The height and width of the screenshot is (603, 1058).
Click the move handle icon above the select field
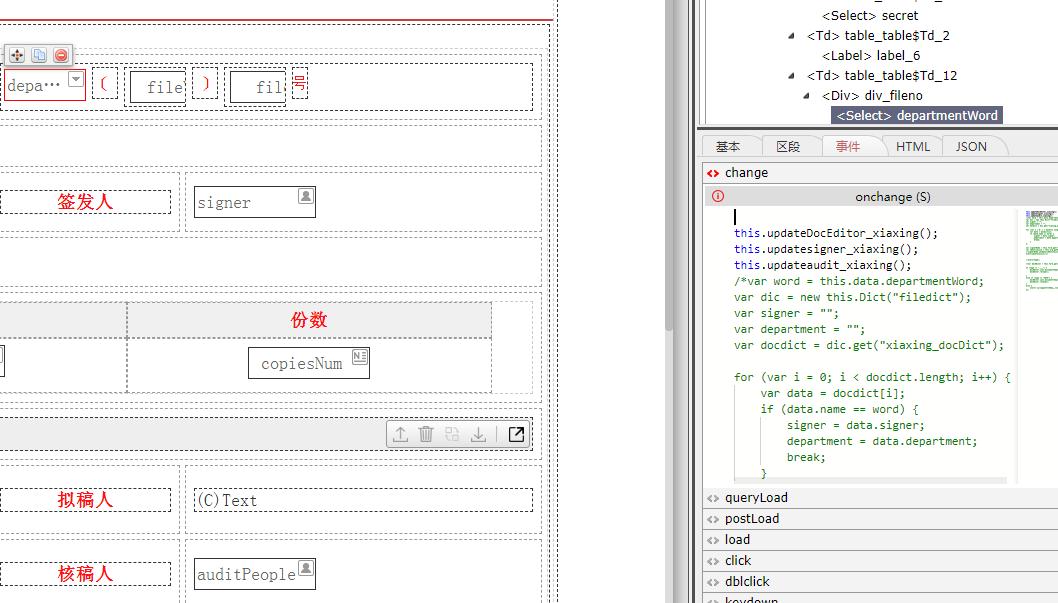pos(17,55)
